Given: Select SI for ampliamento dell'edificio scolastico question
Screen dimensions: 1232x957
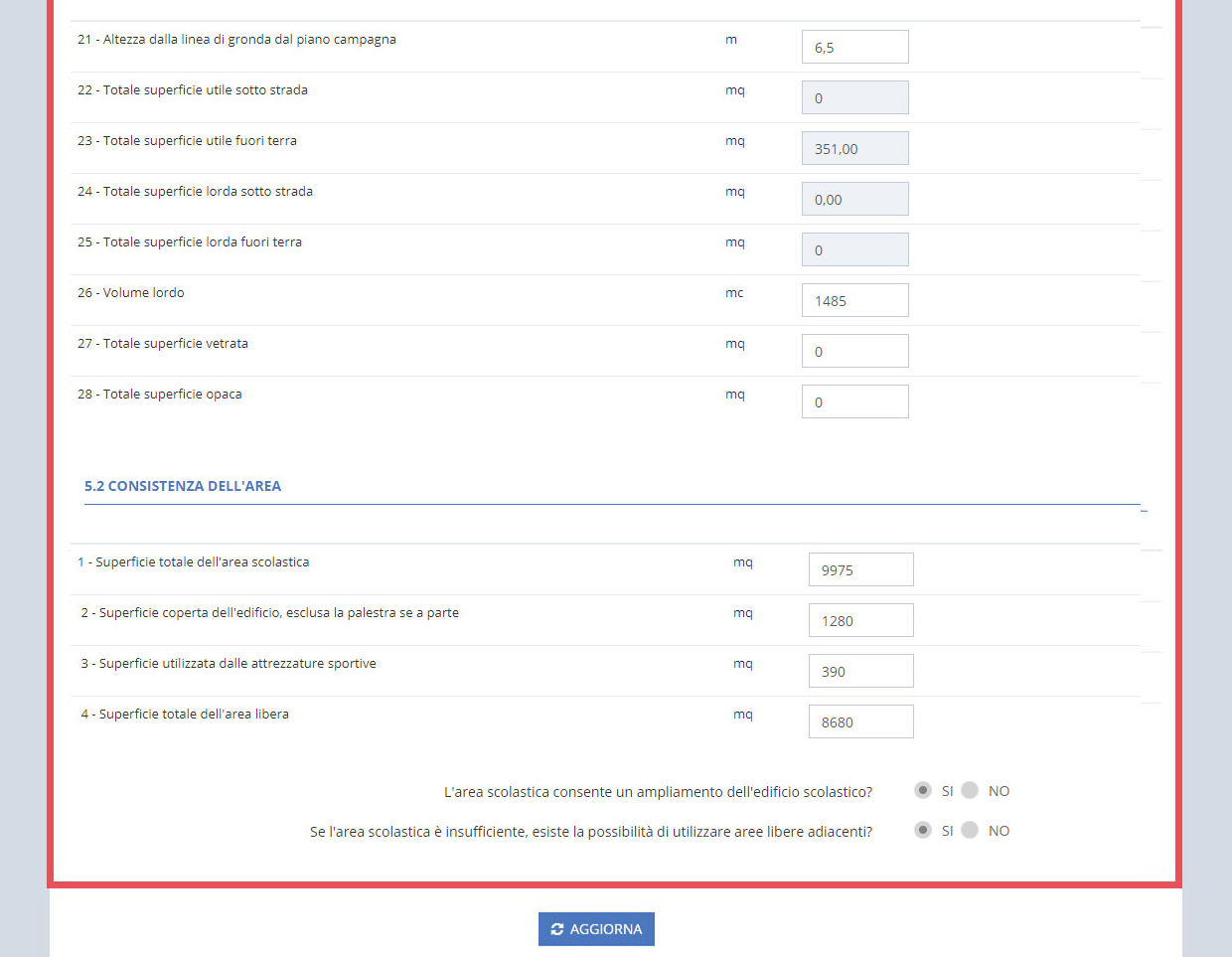Looking at the screenshot, I should click(x=922, y=790).
